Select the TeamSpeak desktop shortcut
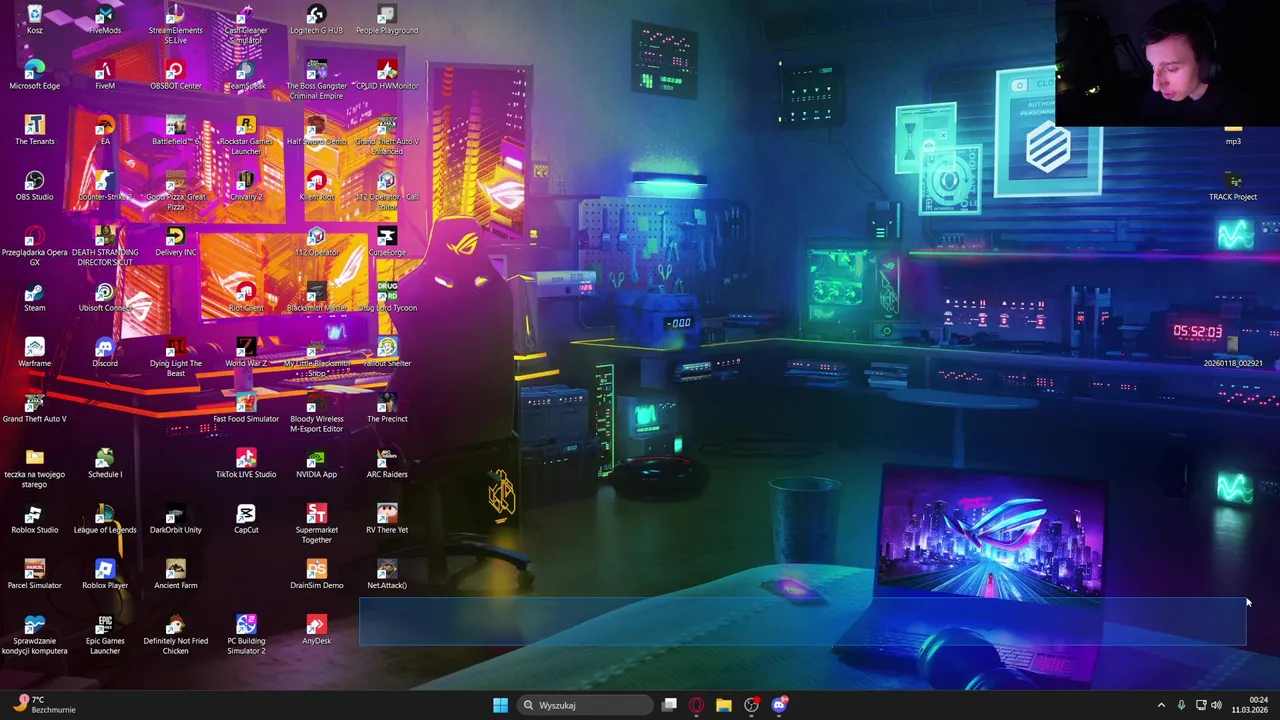The width and height of the screenshot is (1280, 720). click(x=246, y=75)
